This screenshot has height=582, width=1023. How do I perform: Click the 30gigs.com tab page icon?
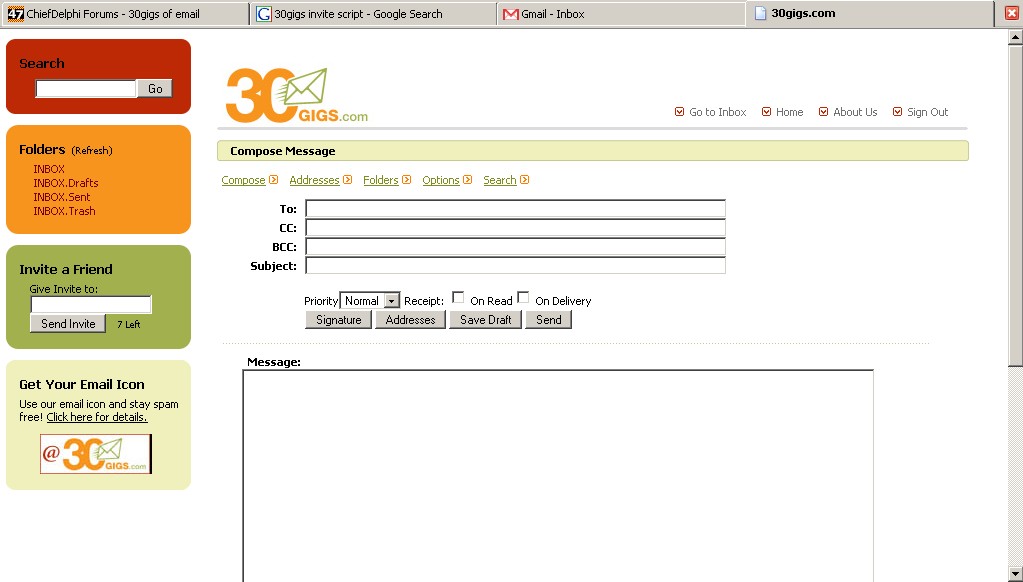click(760, 13)
